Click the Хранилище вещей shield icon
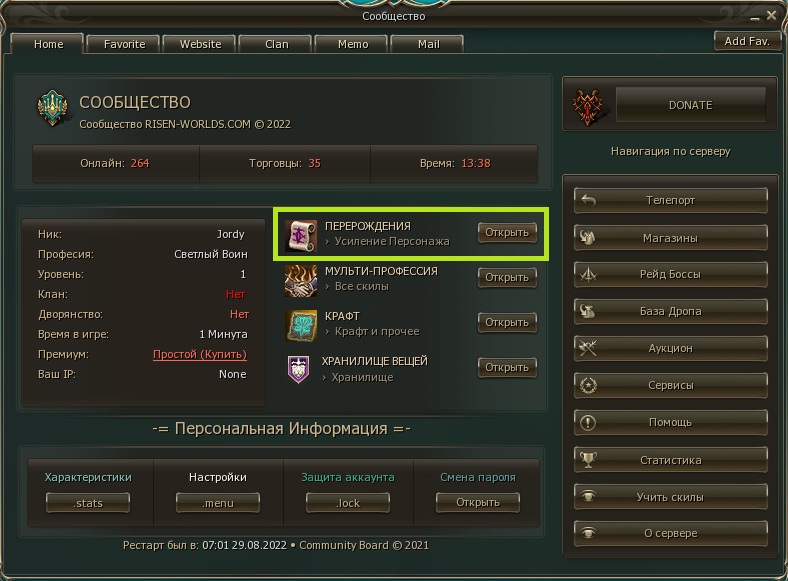788x581 pixels. point(298,369)
